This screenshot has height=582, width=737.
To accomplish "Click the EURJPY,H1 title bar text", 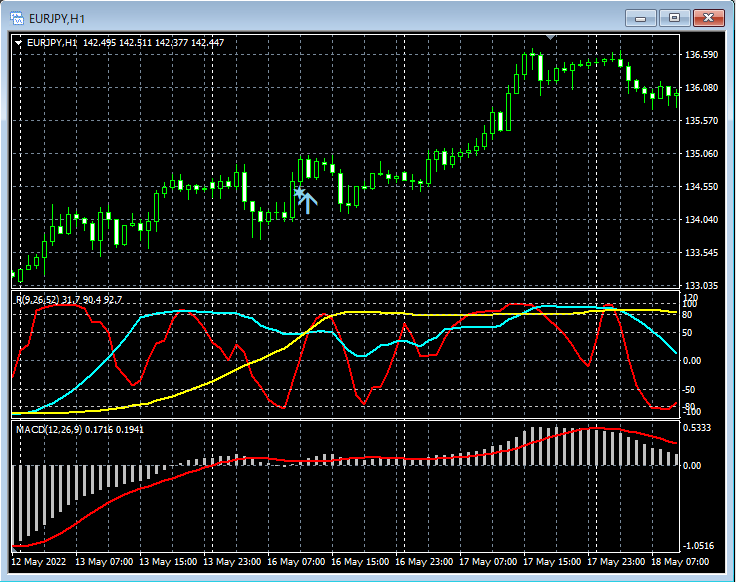I will click(x=57, y=19).
